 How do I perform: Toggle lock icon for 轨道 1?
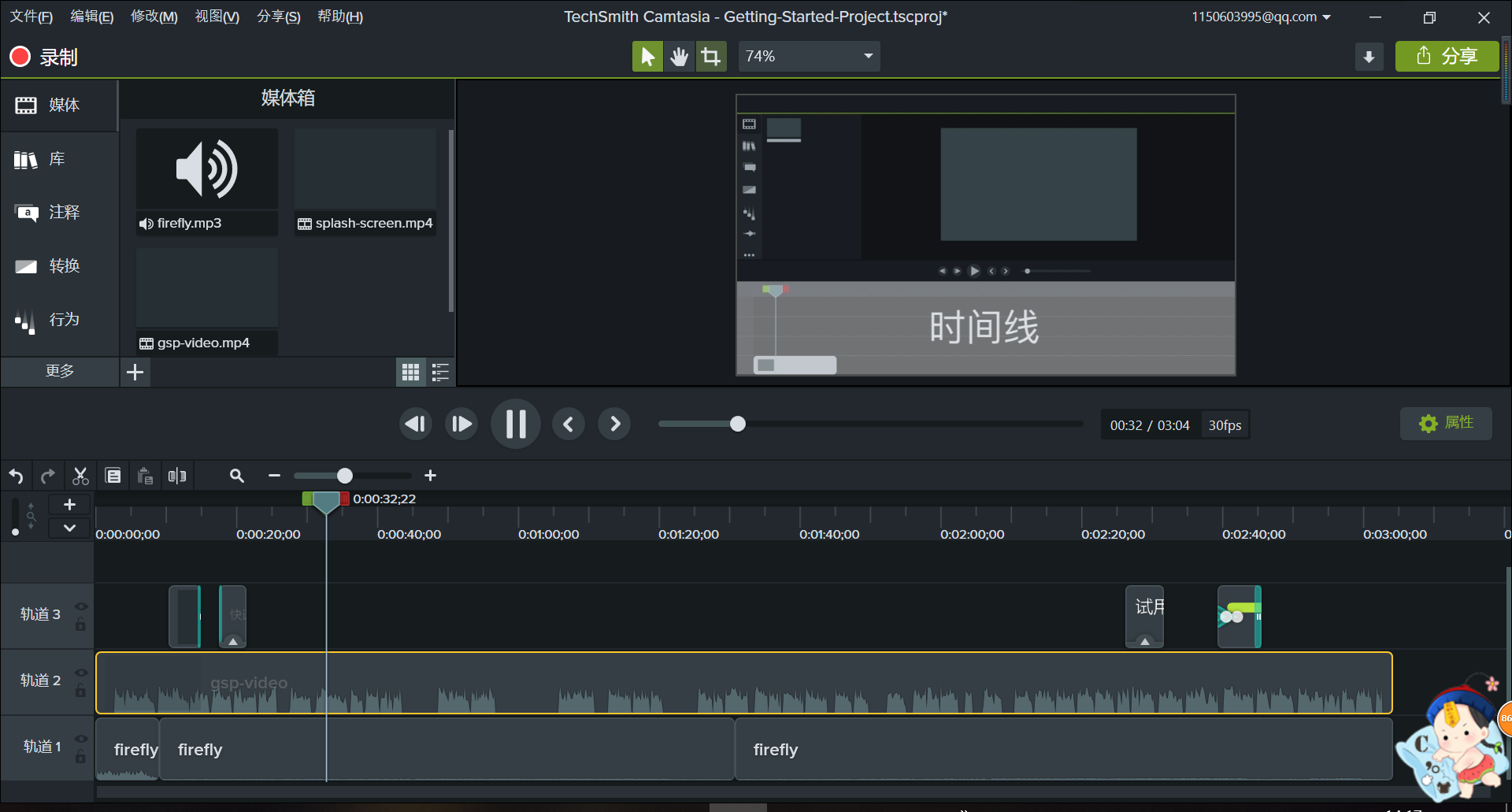(x=80, y=757)
